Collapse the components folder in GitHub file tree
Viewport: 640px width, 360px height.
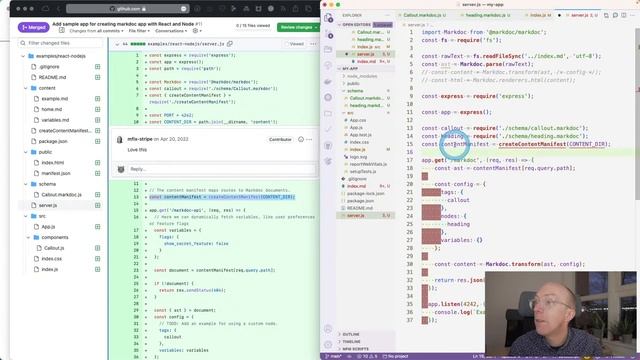tap(29, 237)
